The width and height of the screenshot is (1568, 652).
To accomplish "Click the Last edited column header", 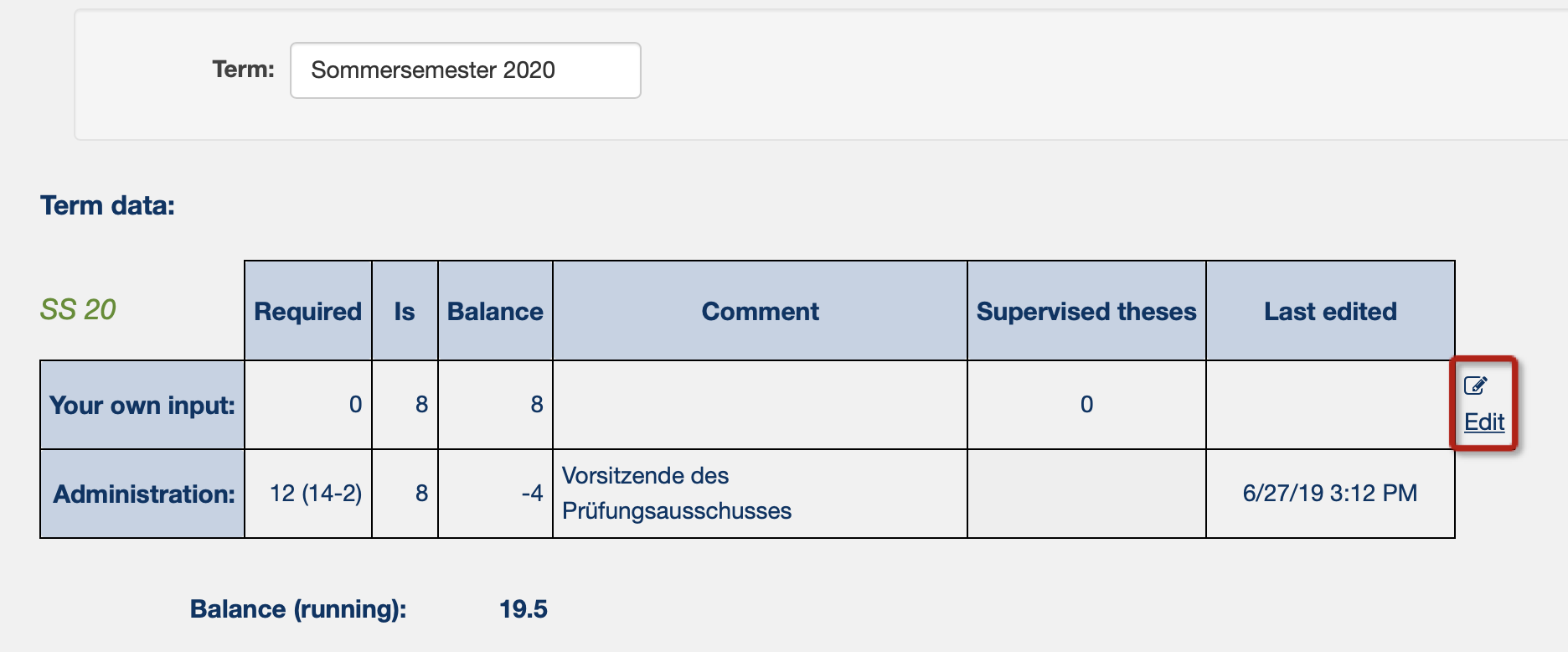I will [x=1330, y=311].
